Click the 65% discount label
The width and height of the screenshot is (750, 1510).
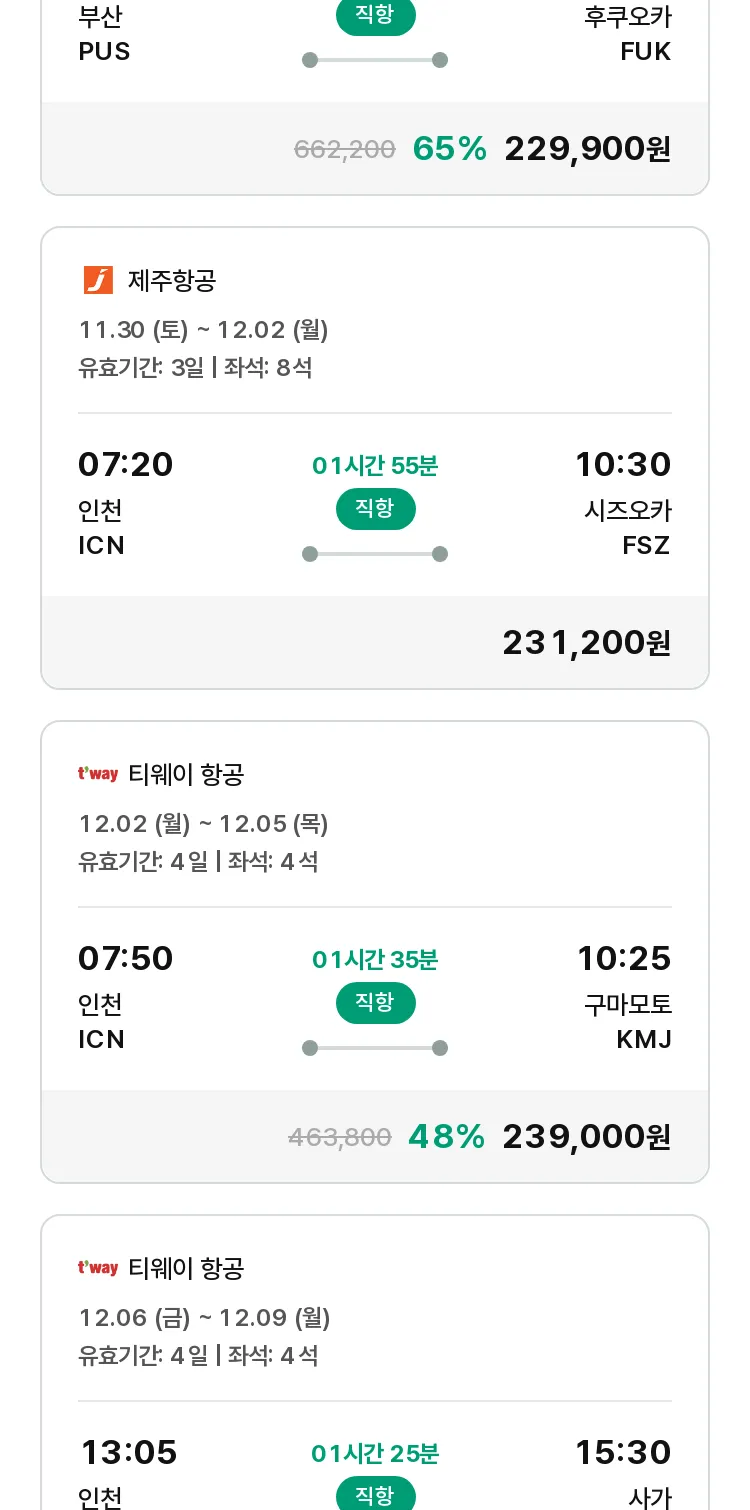(x=449, y=149)
